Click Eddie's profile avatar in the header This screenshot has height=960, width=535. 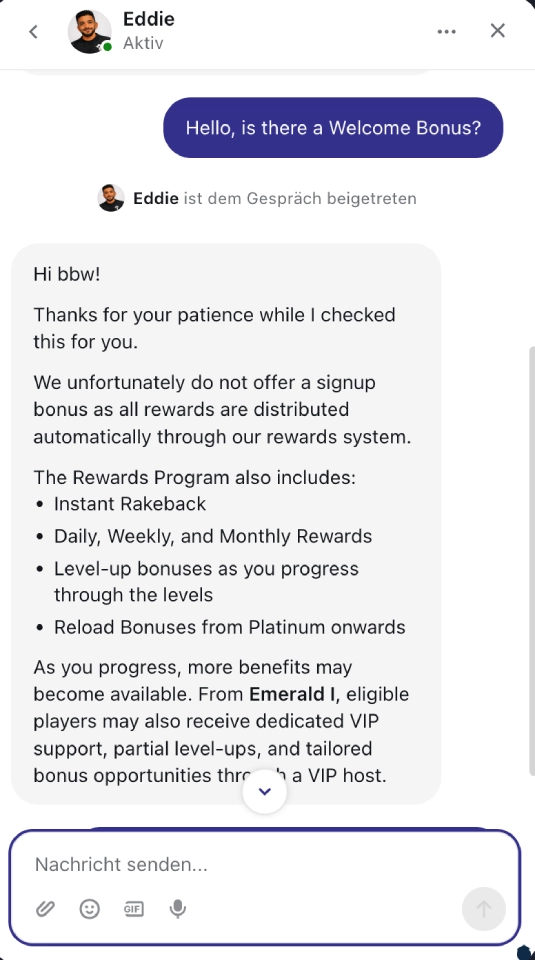(90, 31)
